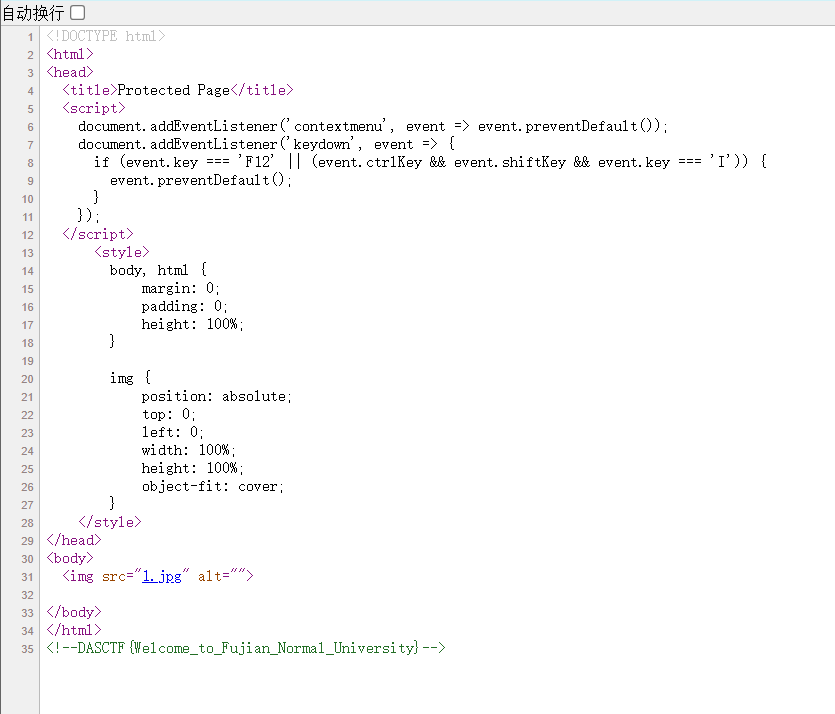Click the <title>Protected Page</title> line
Screen dimensions: 835x714
point(178,90)
